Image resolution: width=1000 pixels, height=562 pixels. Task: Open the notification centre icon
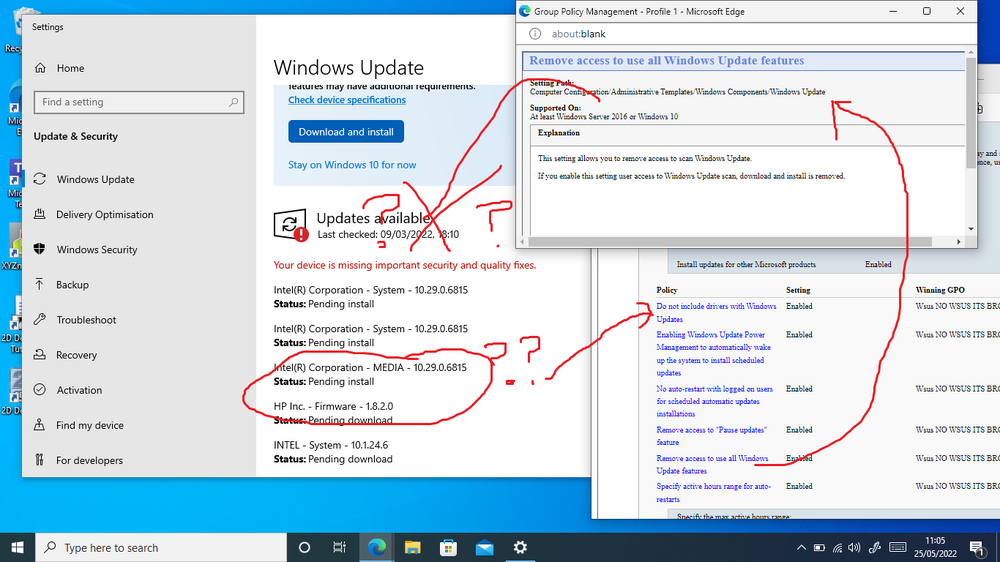pyautogui.click(x=977, y=547)
